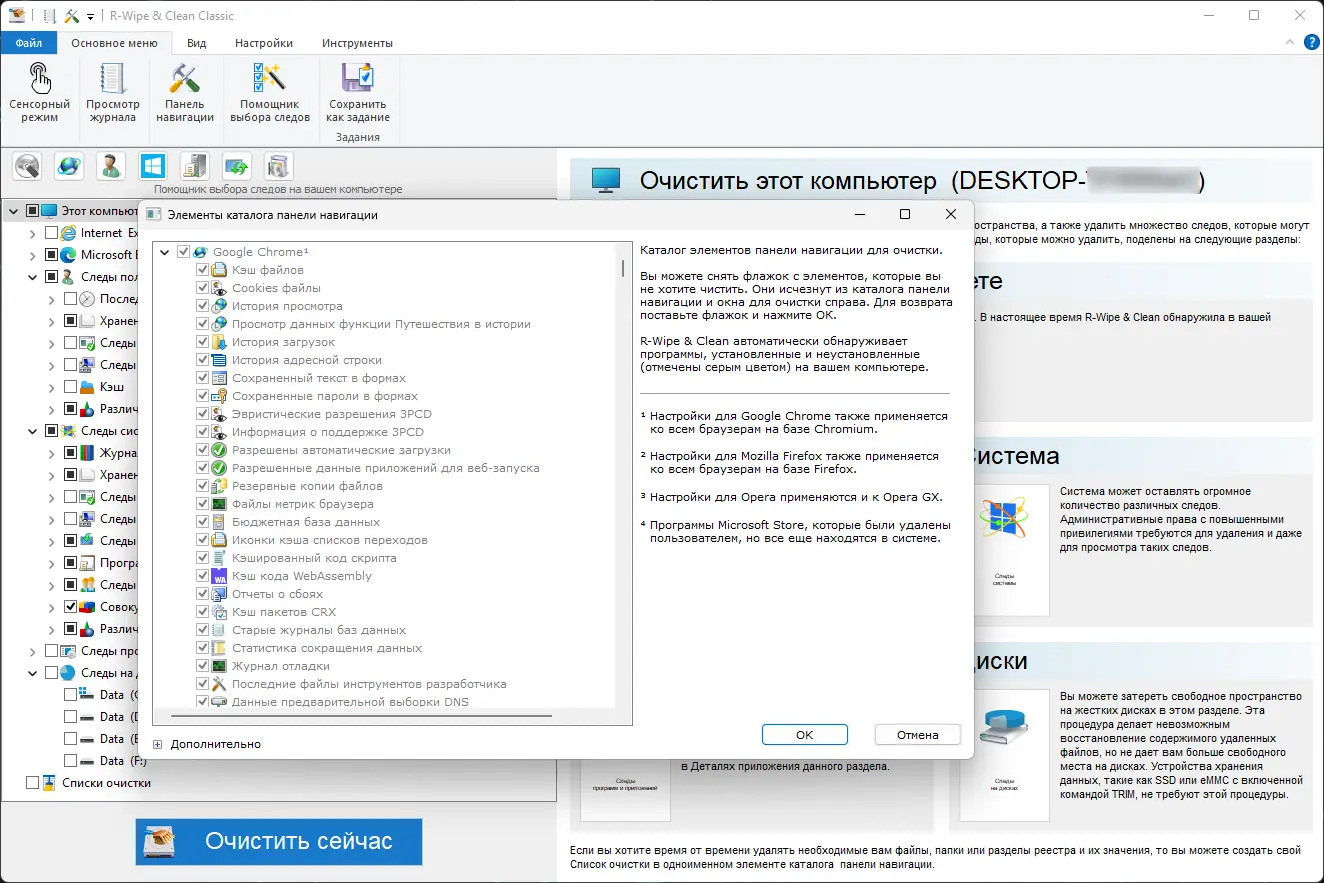Screen dimensions: 1324x883
Task: Uncheck История просмотра checkbox
Action: (x=203, y=306)
